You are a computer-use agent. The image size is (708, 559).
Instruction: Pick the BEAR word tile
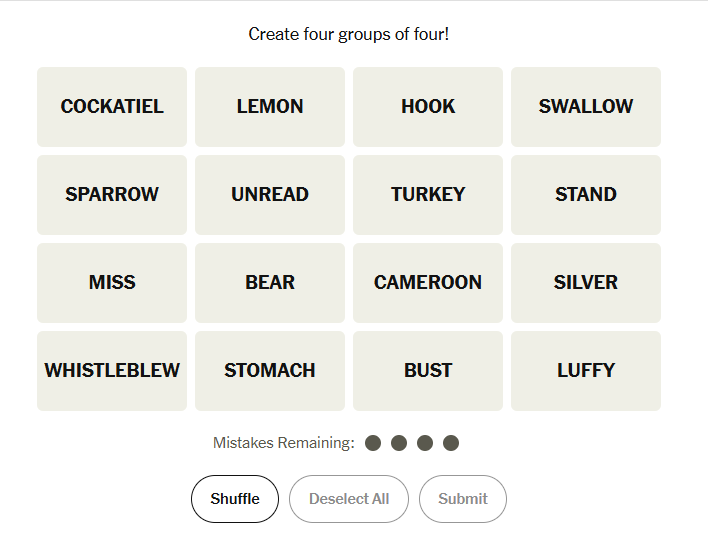click(270, 283)
